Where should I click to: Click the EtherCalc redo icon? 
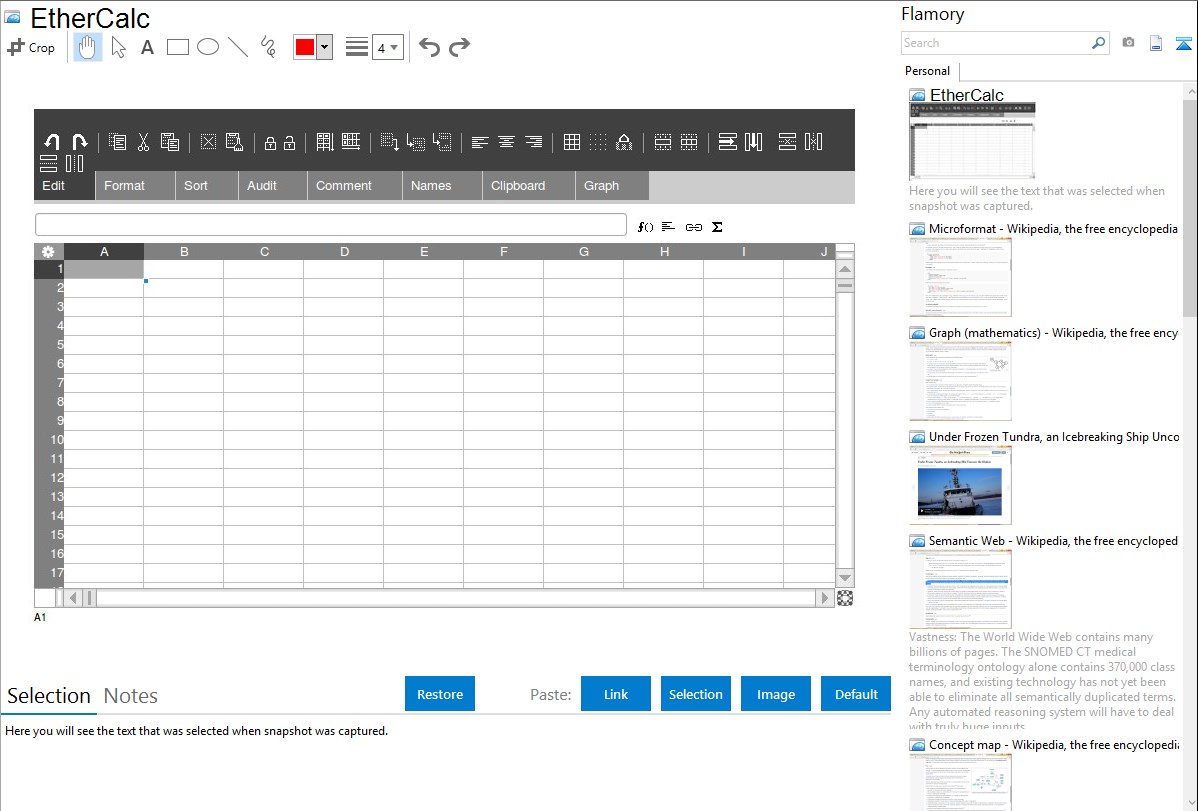[79, 141]
